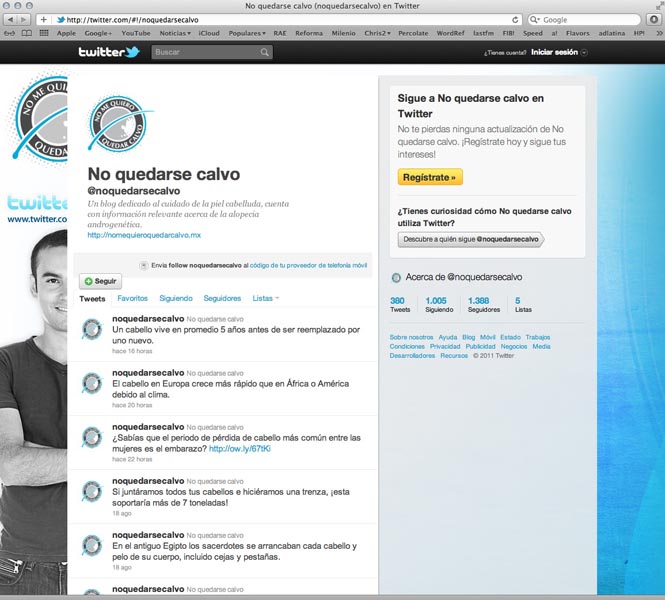
Task: Click 'hace 16 horas' timestamp
Action: pyautogui.click(x=132, y=351)
